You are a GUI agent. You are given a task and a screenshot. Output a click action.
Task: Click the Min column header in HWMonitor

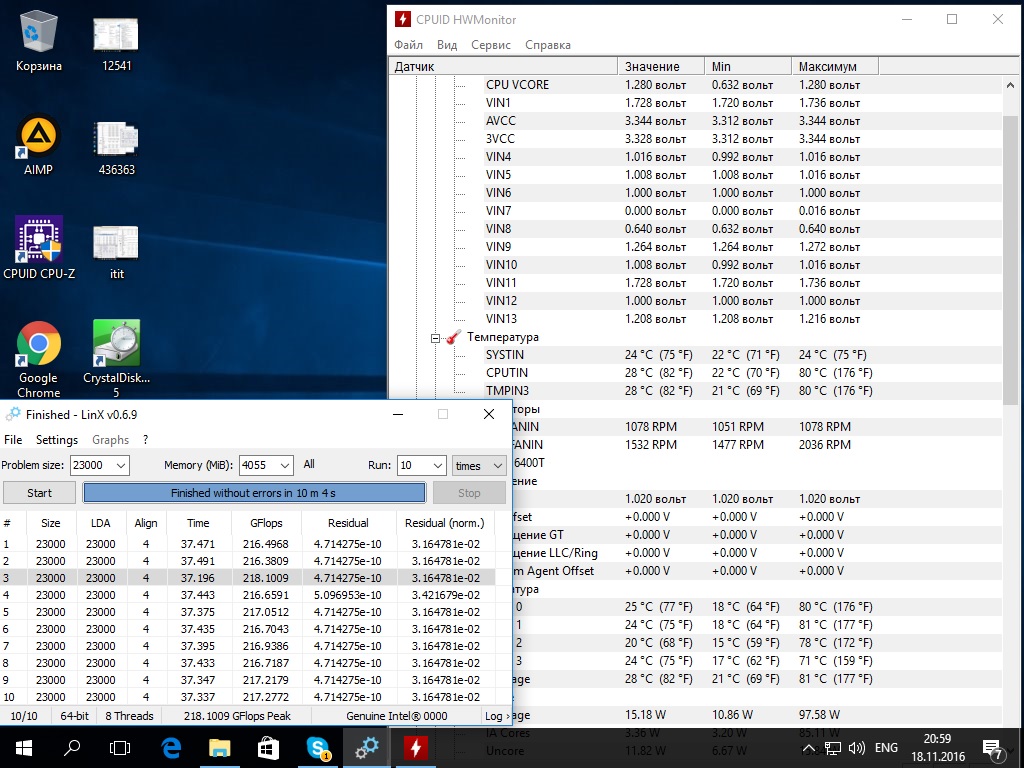pos(748,66)
